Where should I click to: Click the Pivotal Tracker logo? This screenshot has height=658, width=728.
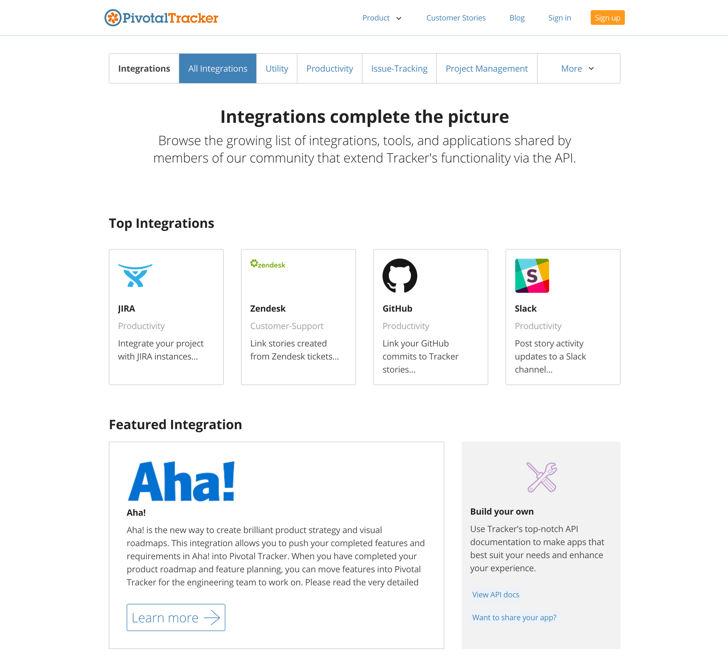[x=161, y=17]
